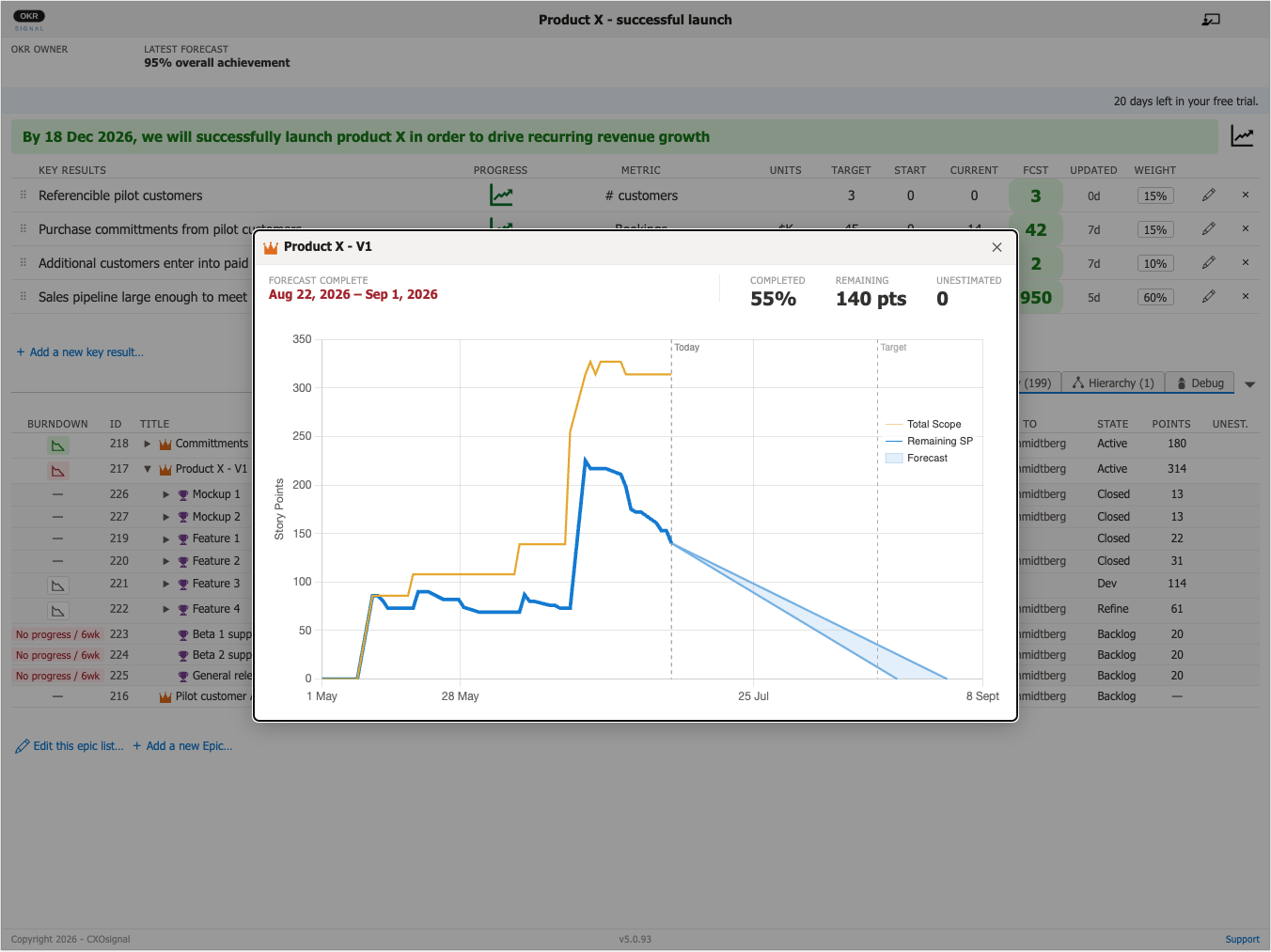Grab the drag handle for Purchase committments
Image resolution: width=1271 pixels, height=952 pixels.
point(24,229)
